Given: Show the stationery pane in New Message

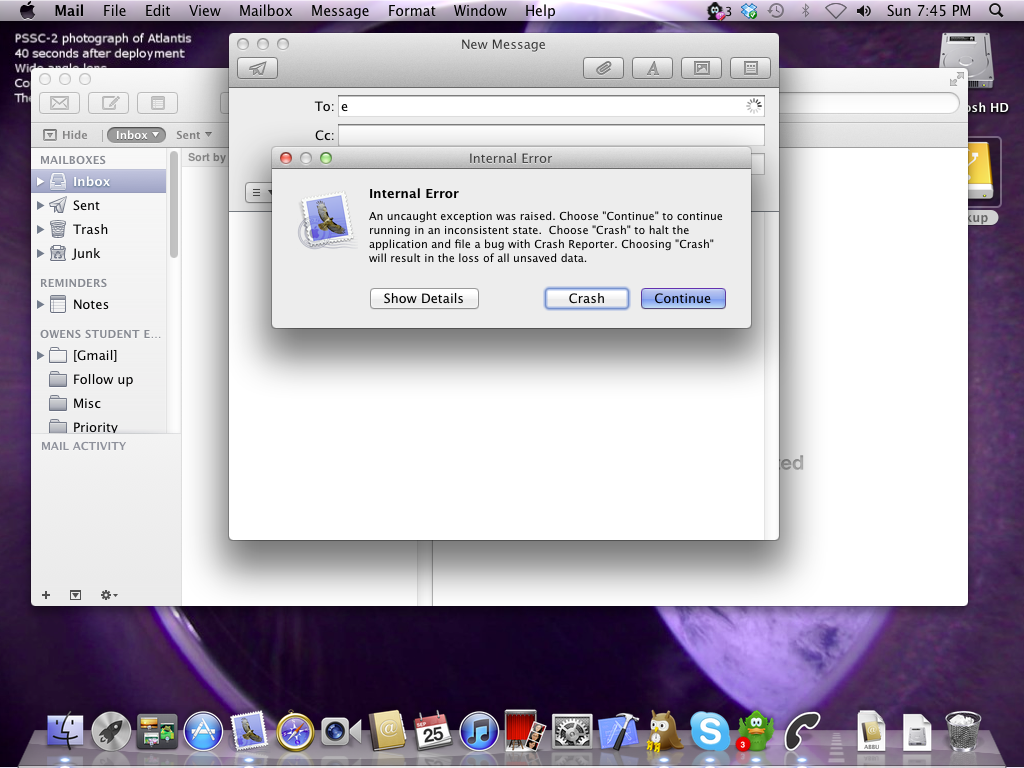Looking at the screenshot, I should coord(750,68).
